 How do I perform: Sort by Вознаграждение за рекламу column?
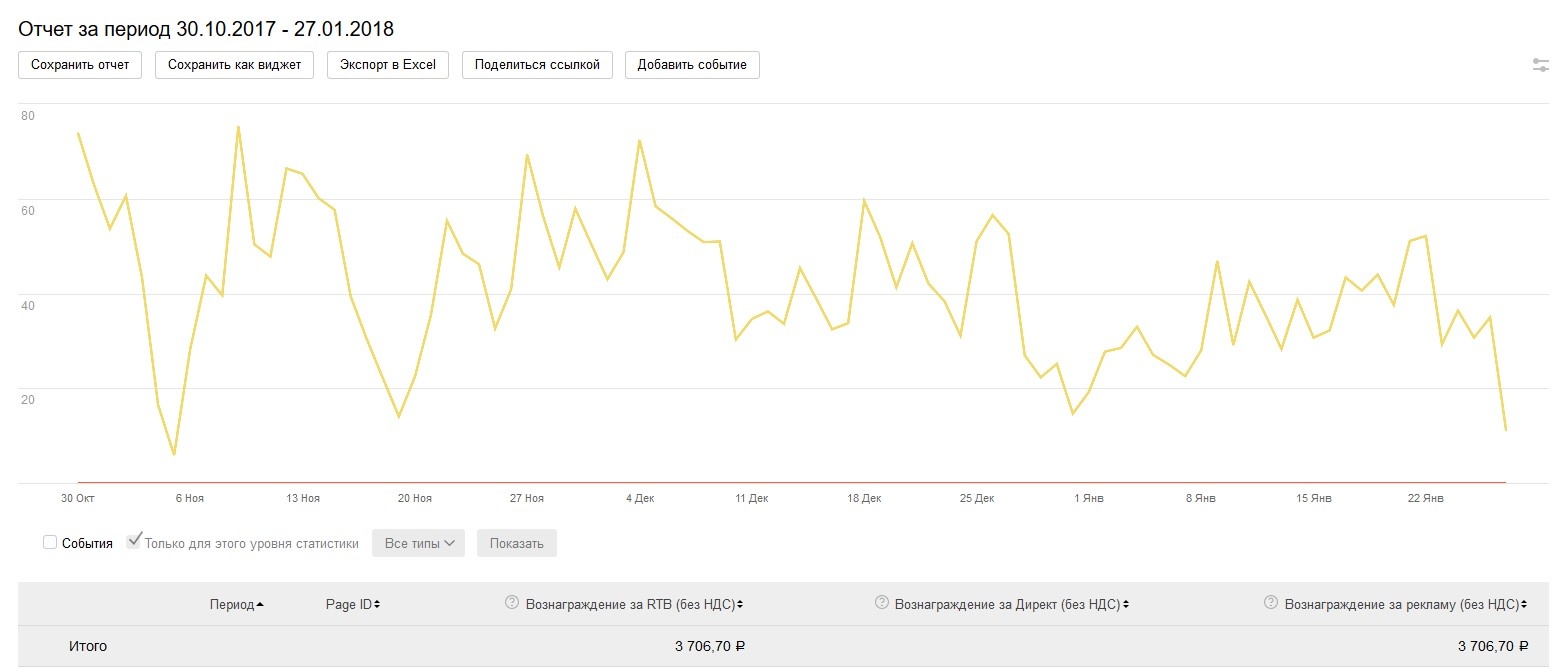1401,604
